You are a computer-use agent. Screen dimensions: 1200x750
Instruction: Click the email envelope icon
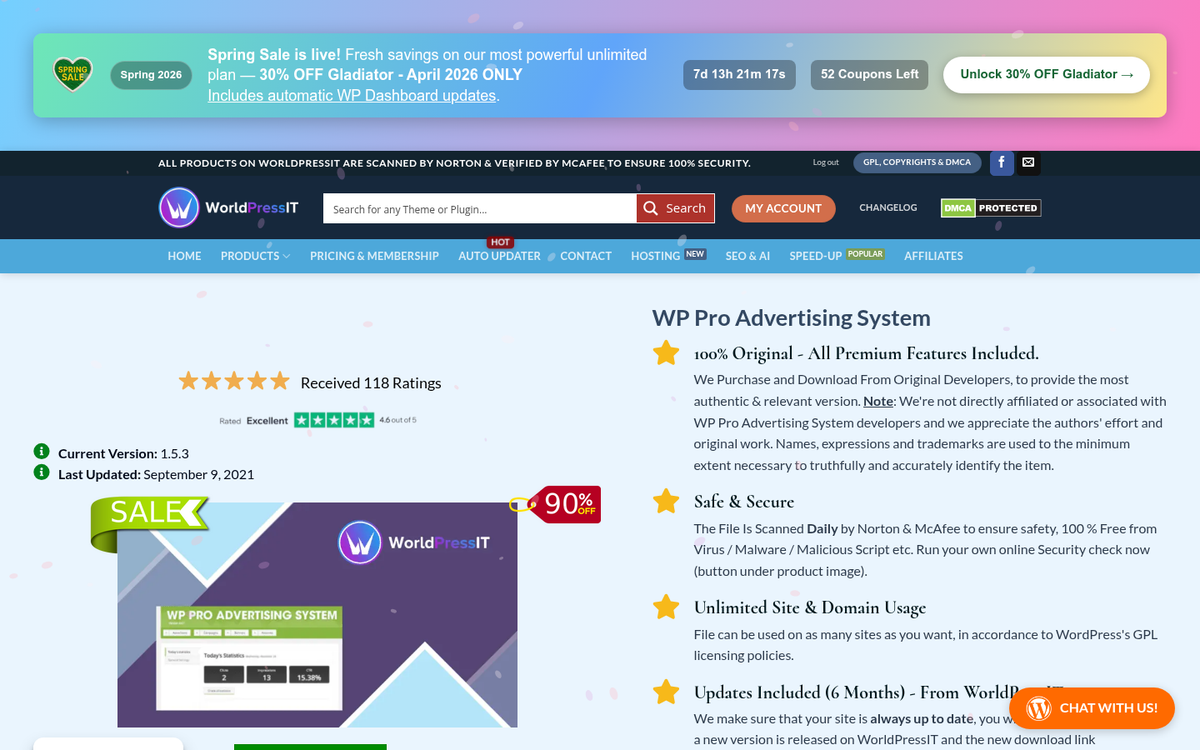(x=1028, y=162)
